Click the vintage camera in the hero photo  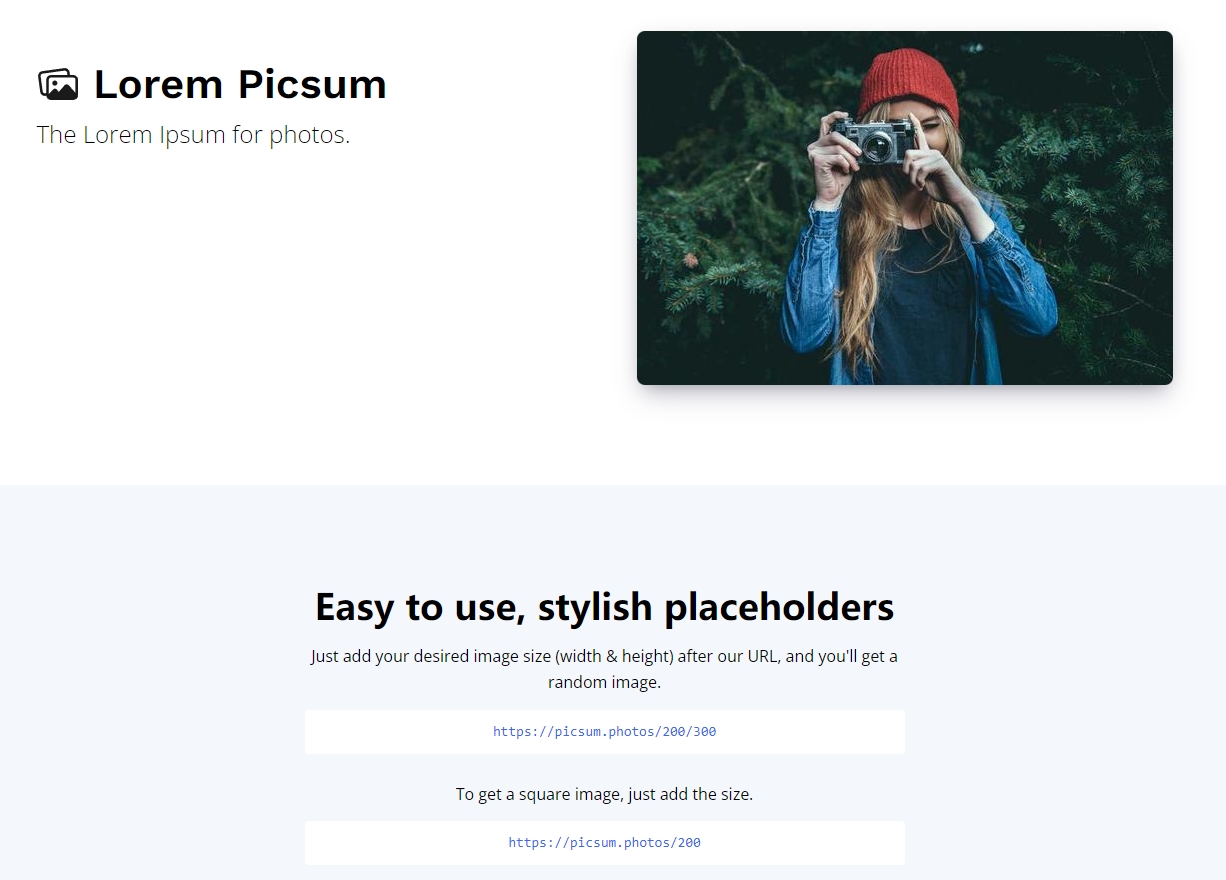coord(875,140)
